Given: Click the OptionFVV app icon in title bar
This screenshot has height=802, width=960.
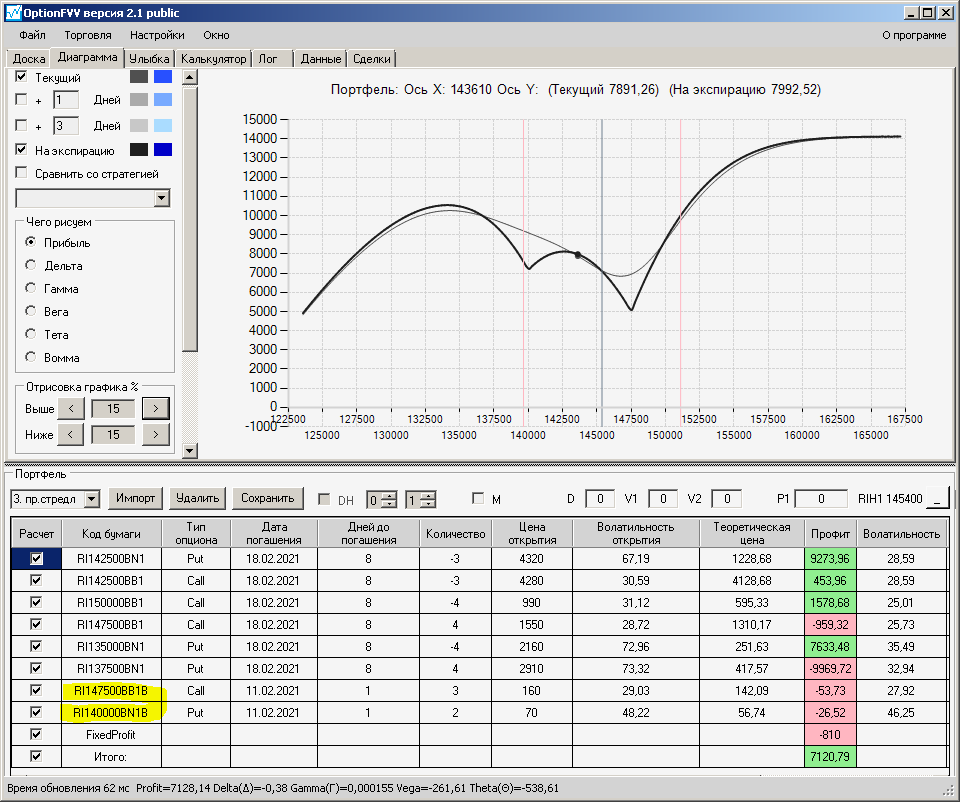Looking at the screenshot, I should pos(13,13).
